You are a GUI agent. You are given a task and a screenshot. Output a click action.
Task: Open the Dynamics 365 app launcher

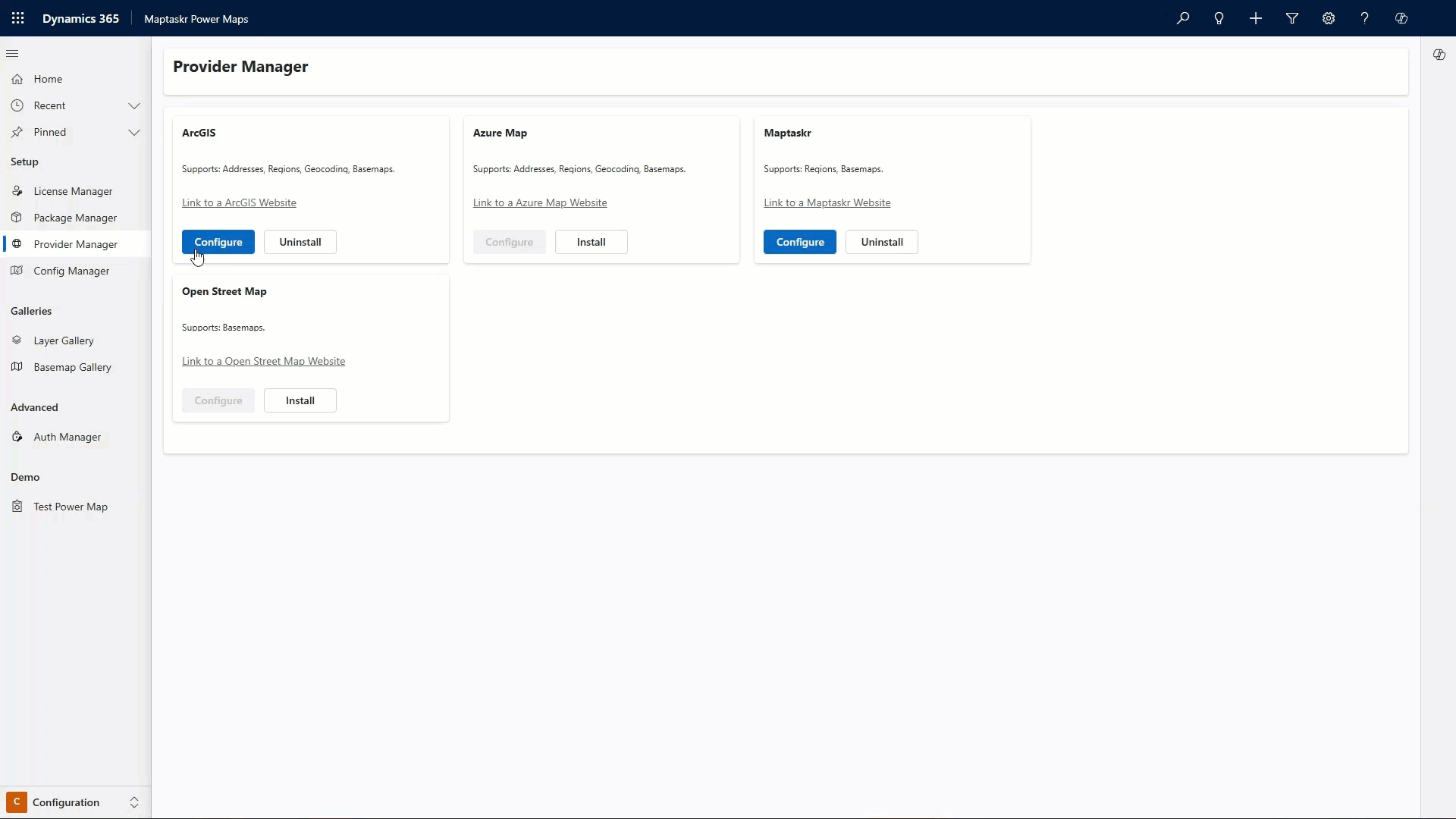17,18
